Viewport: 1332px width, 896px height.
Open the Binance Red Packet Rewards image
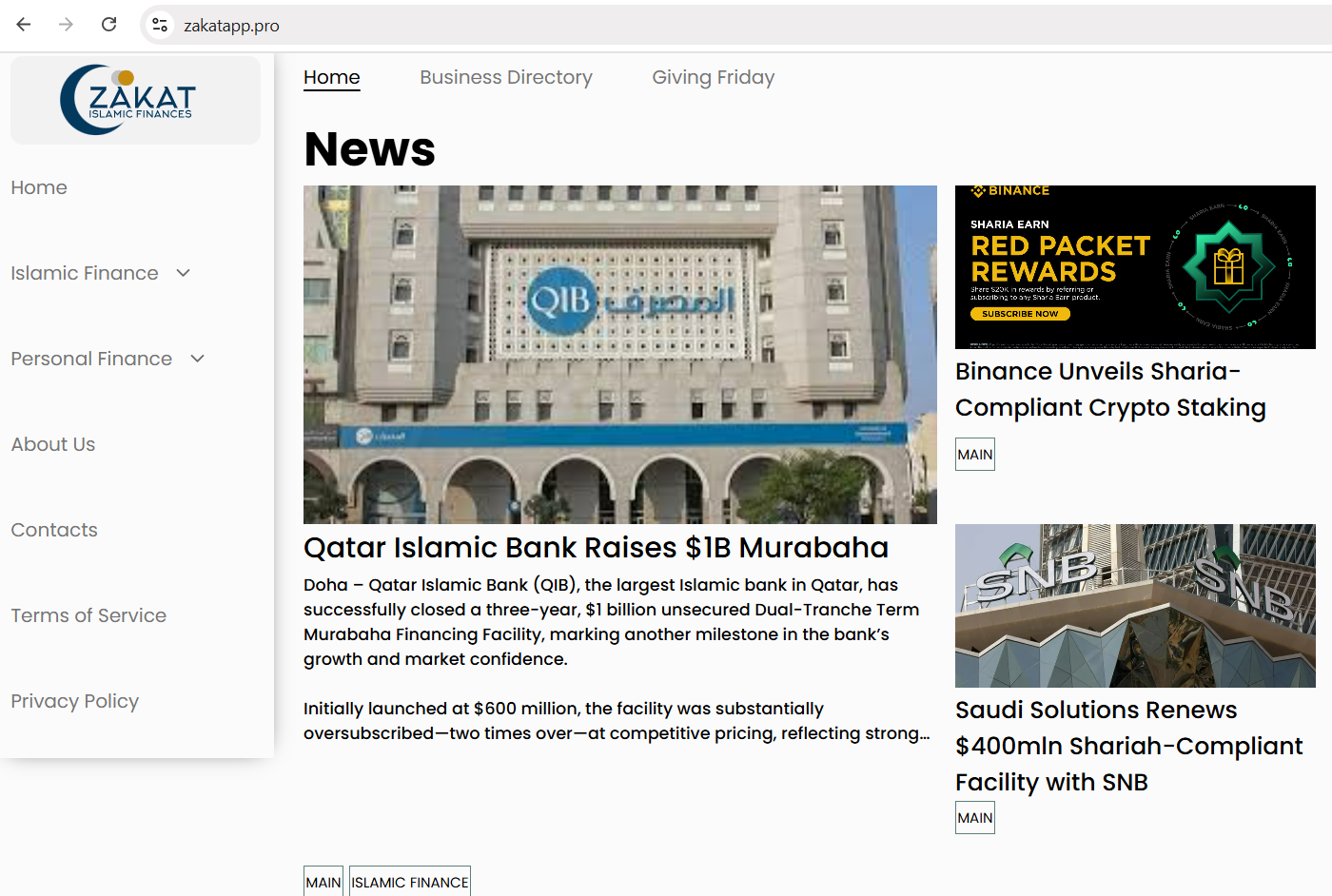[x=1135, y=267]
